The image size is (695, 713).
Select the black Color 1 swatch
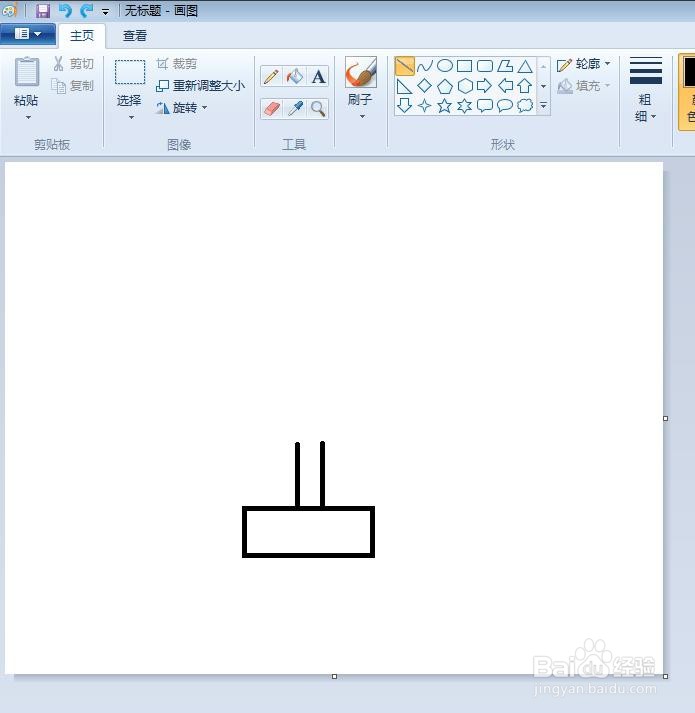(690, 72)
